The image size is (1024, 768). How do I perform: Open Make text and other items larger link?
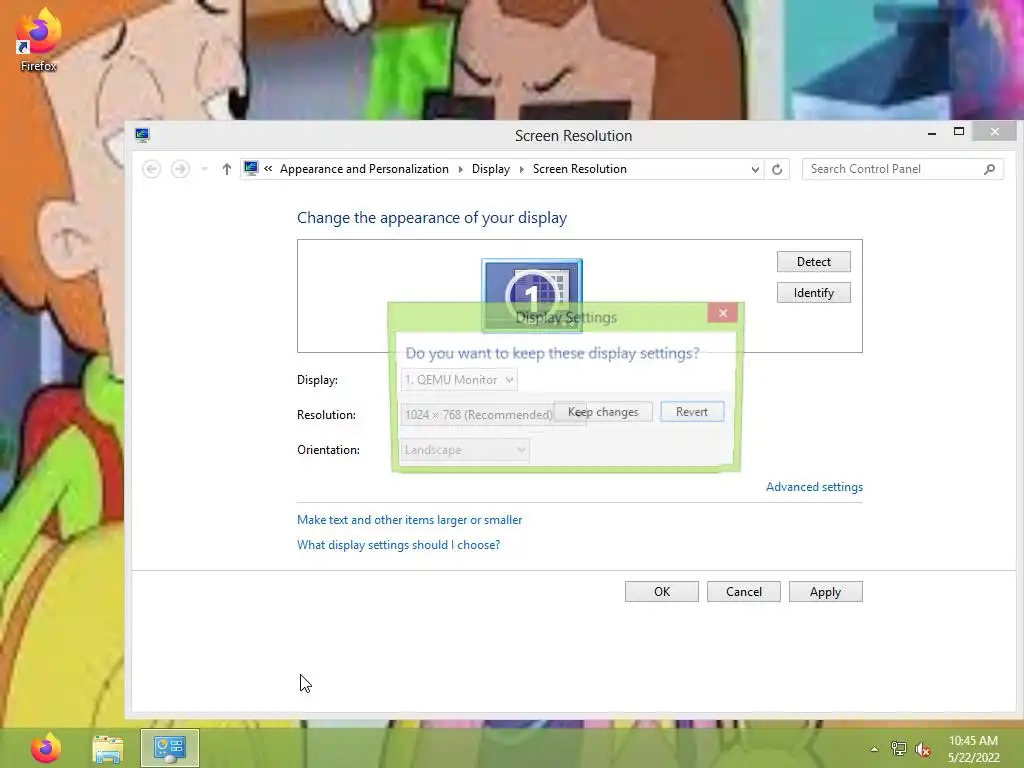pyautogui.click(x=409, y=520)
